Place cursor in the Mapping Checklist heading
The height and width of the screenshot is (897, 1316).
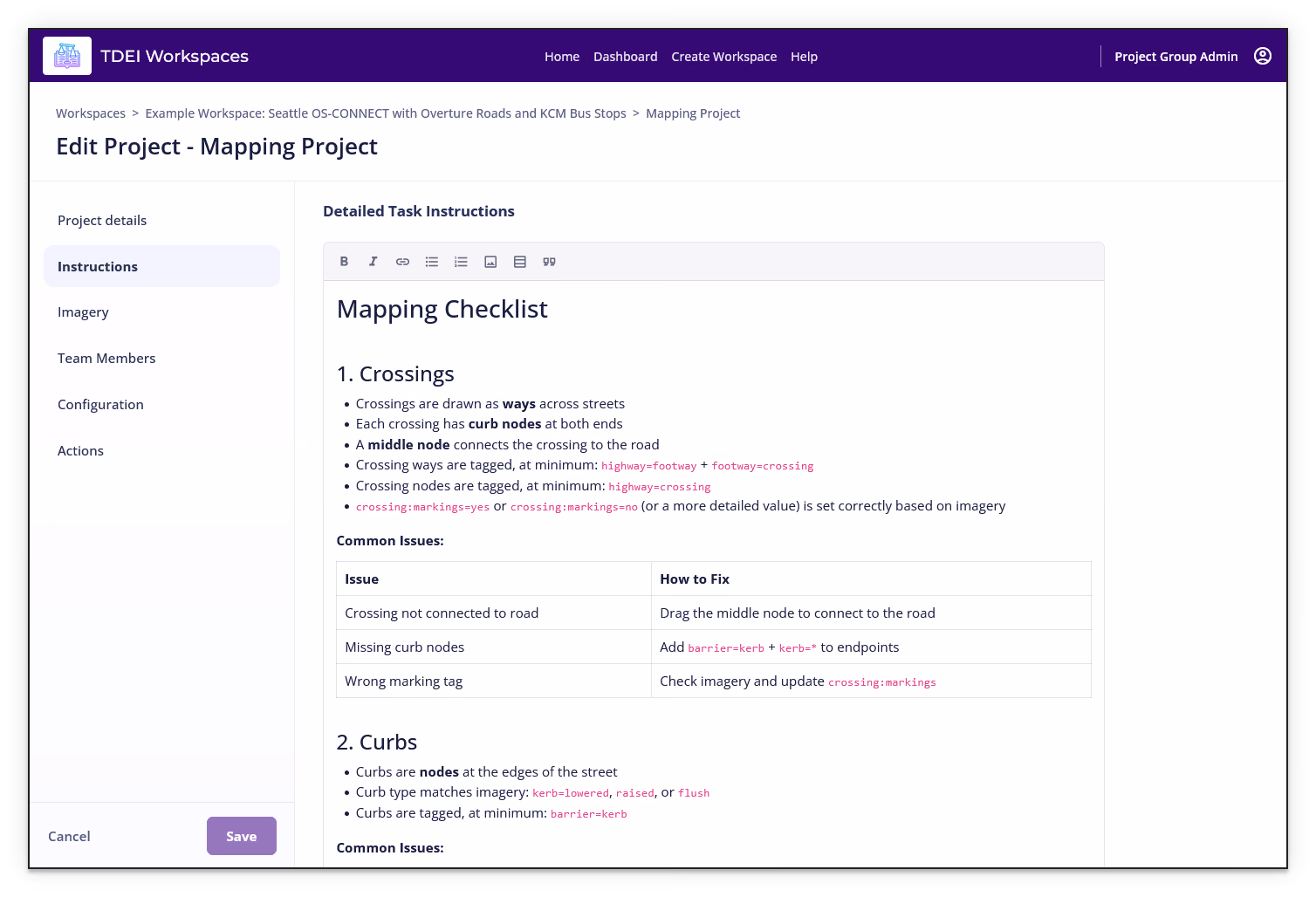coord(442,309)
